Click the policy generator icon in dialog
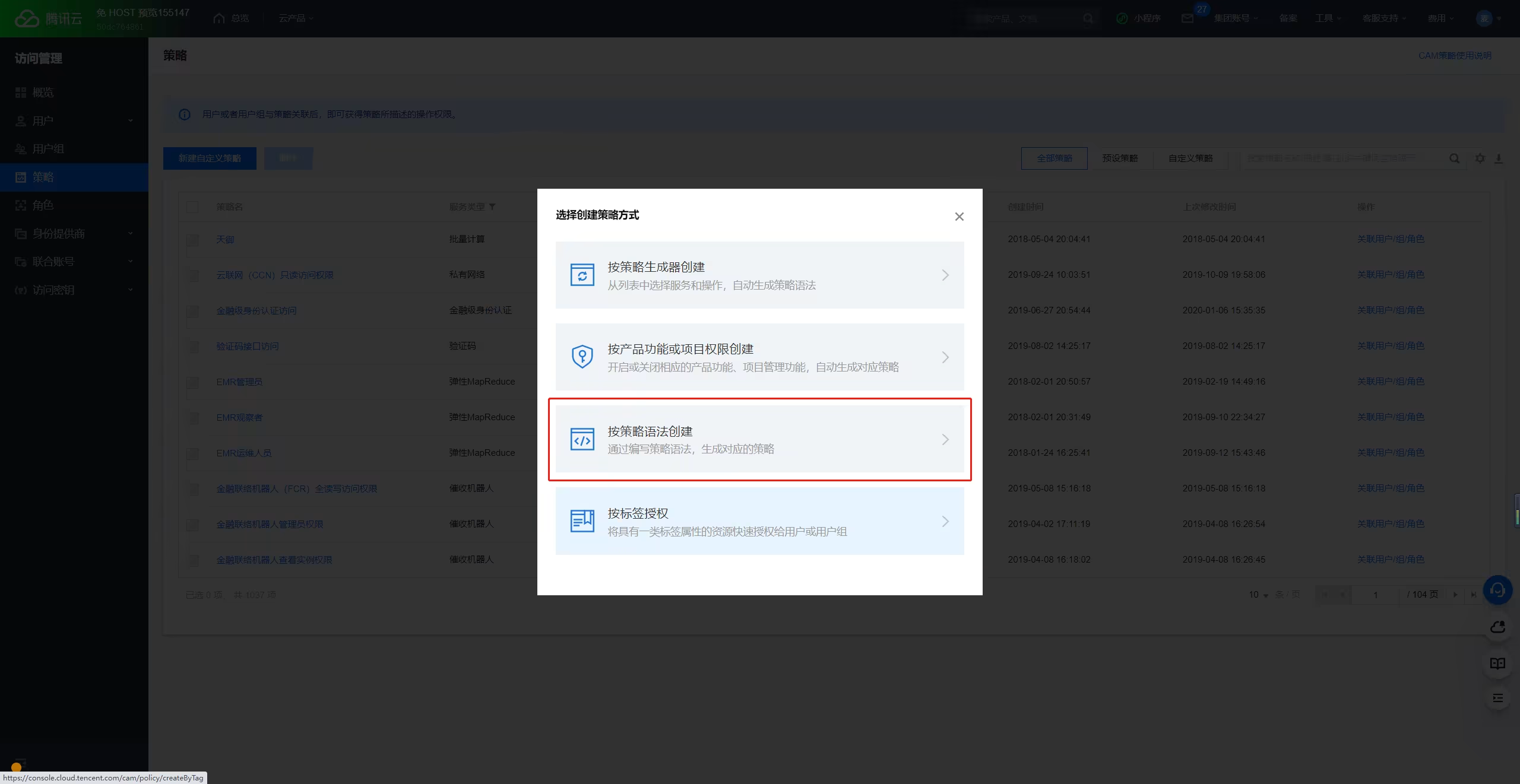 coord(582,275)
